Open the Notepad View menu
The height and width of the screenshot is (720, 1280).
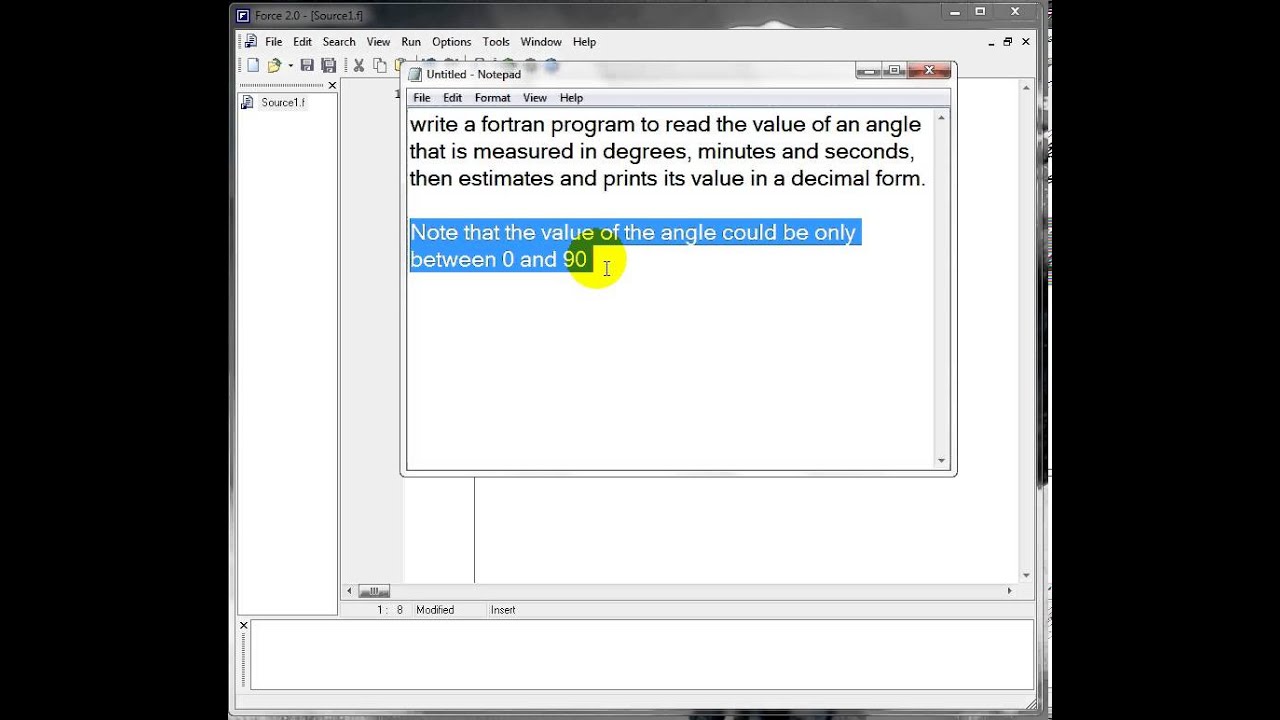tap(535, 98)
